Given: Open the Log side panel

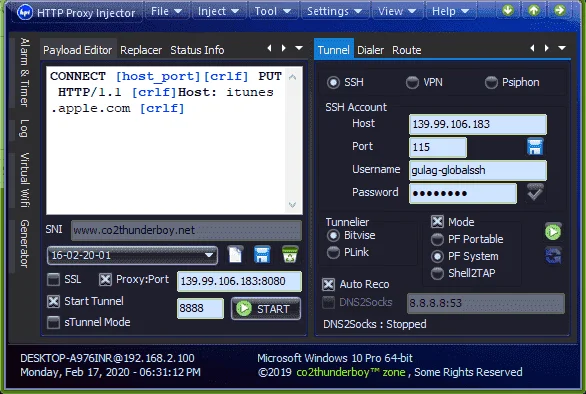Looking at the screenshot, I should point(24,128).
